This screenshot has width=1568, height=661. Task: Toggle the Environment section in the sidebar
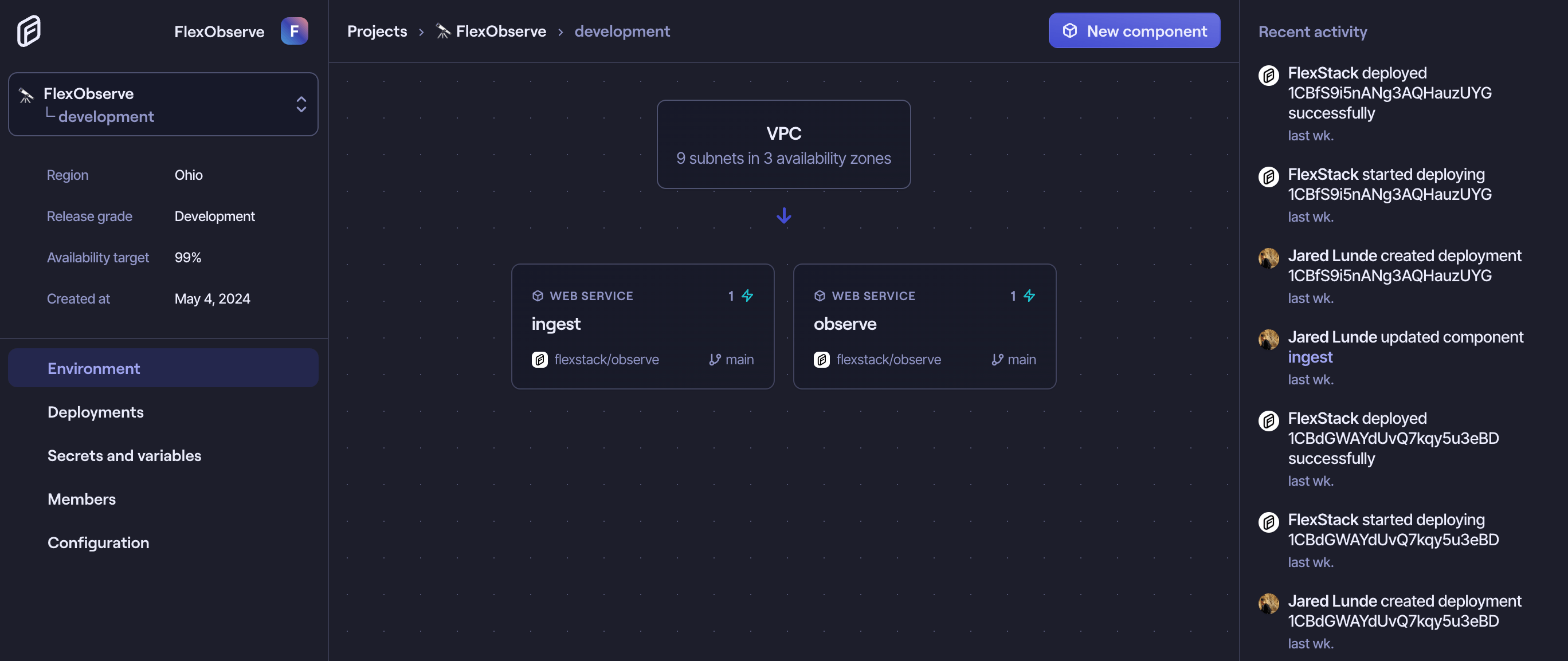tap(93, 368)
